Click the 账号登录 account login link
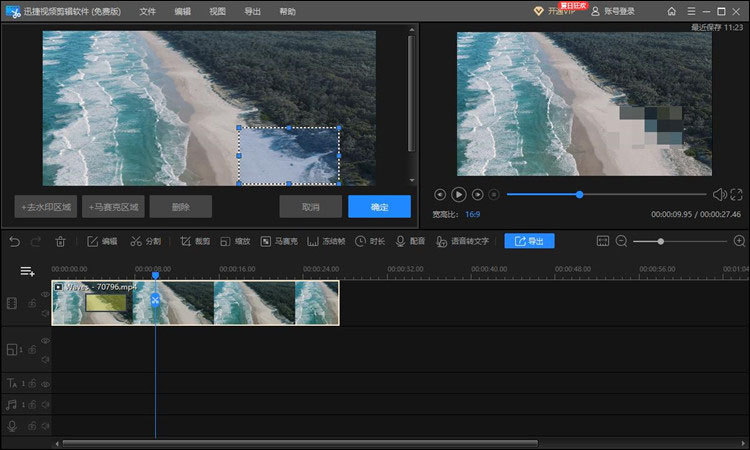The width and height of the screenshot is (750, 450). point(613,11)
